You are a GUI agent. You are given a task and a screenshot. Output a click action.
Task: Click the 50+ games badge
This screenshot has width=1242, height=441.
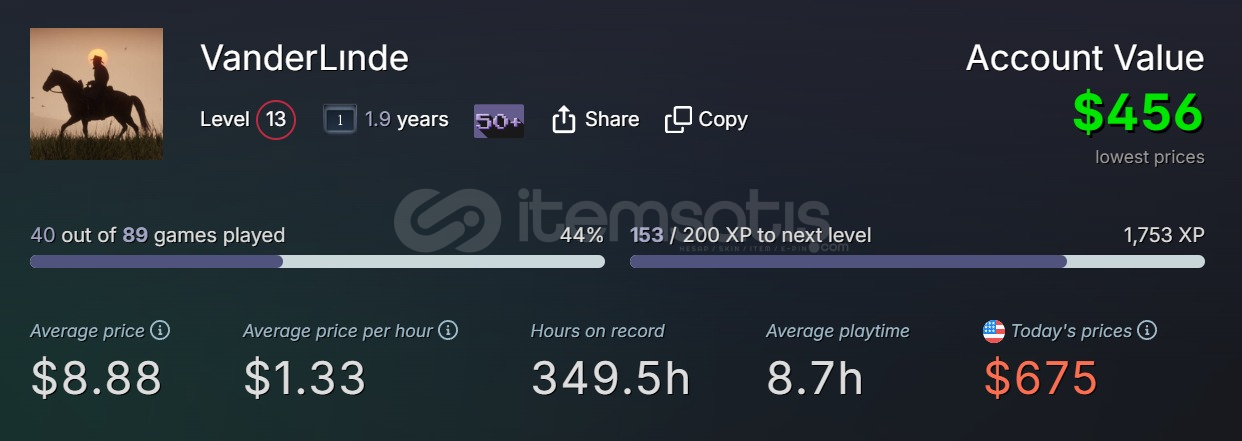(498, 120)
